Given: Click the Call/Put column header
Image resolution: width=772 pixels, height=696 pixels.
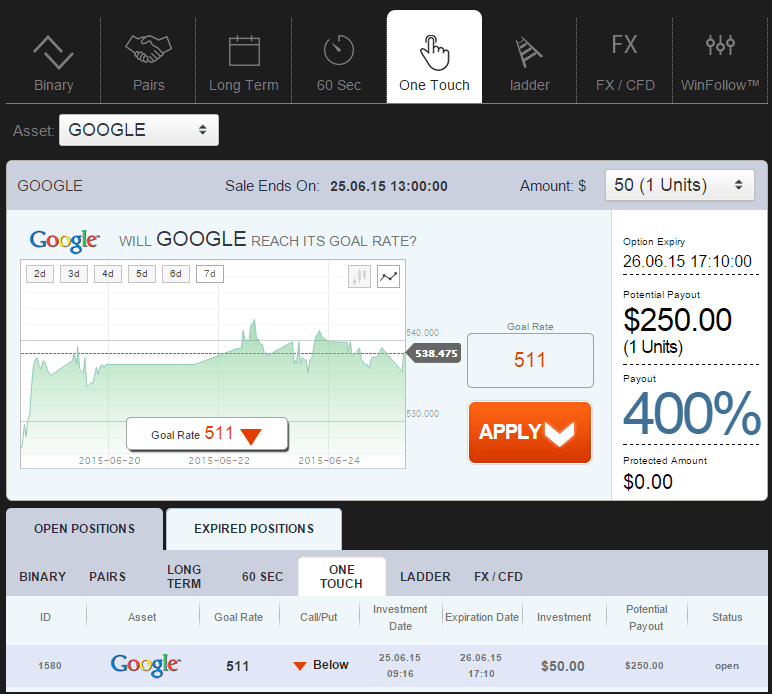Looking at the screenshot, I should tap(319, 617).
